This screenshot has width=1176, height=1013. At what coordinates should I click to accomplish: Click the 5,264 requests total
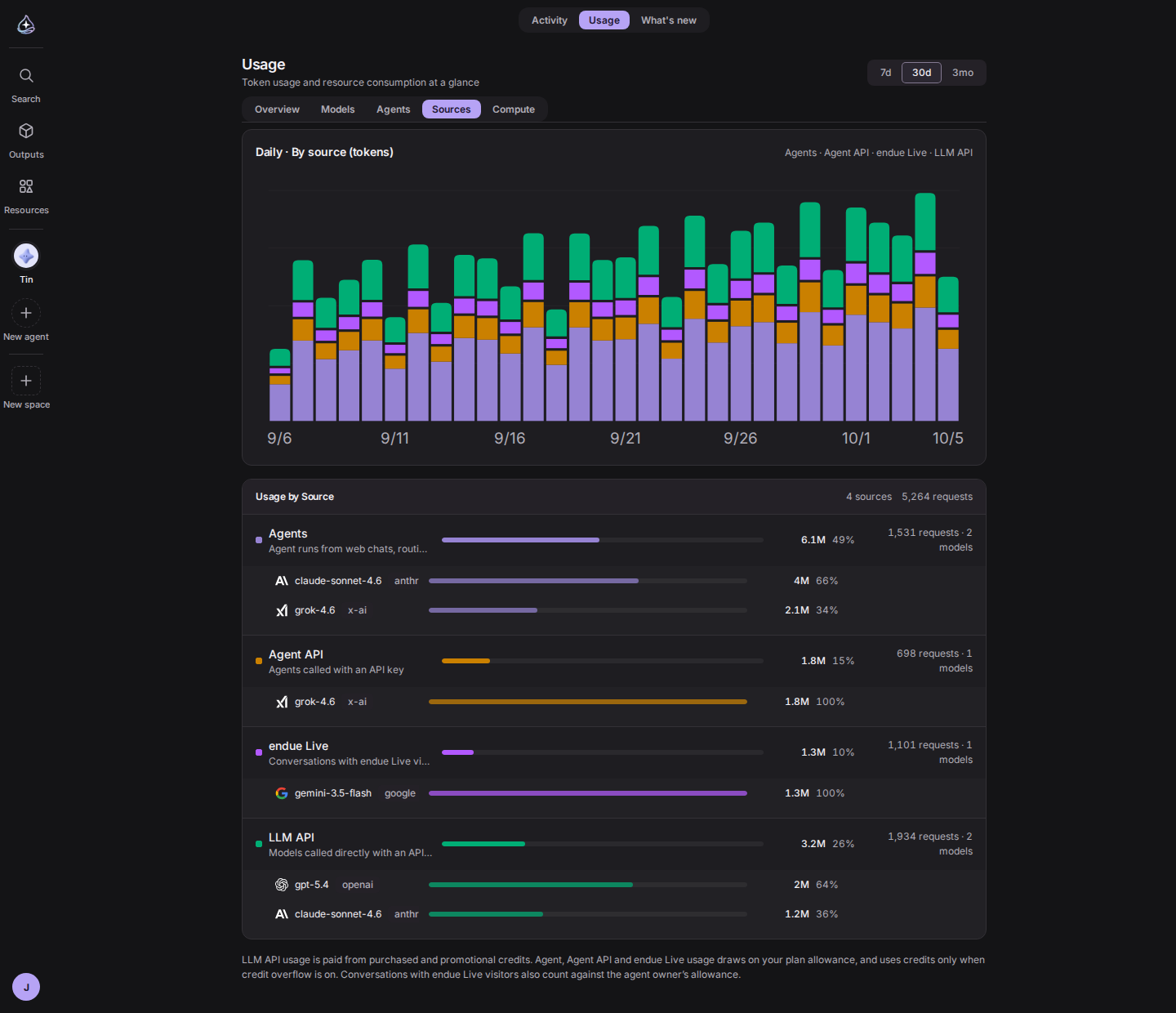(937, 497)
